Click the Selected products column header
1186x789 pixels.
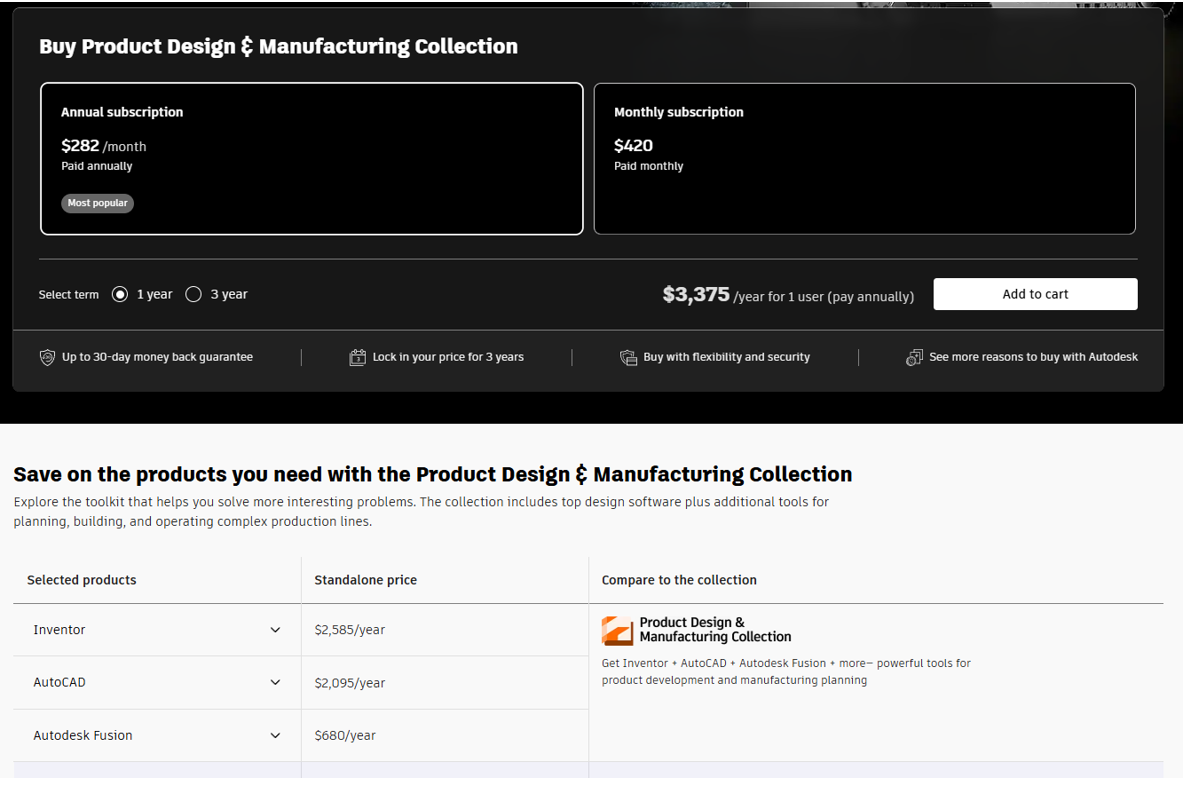(x=82, y=580)
